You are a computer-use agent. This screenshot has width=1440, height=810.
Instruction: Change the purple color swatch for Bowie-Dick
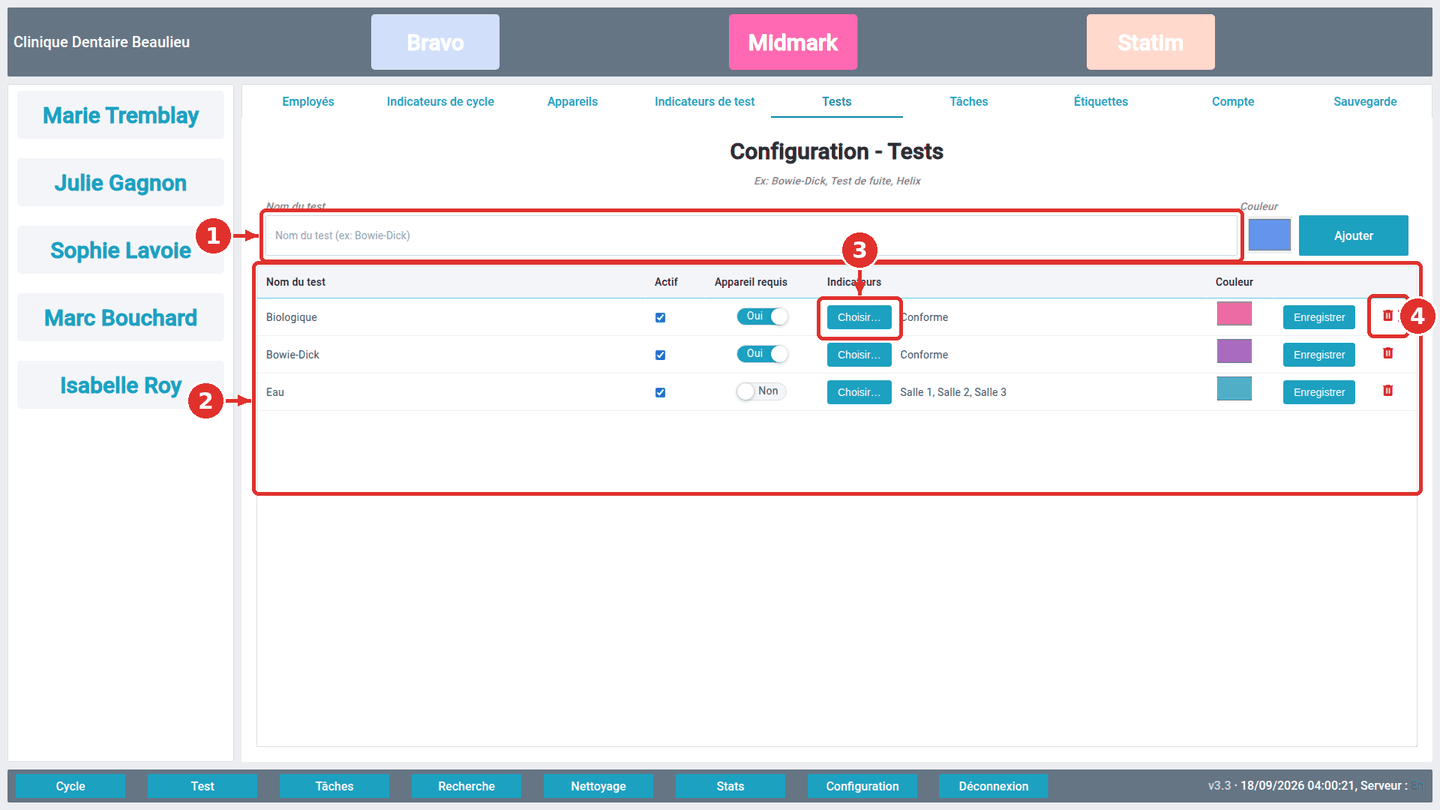[x=1234, y=351]
